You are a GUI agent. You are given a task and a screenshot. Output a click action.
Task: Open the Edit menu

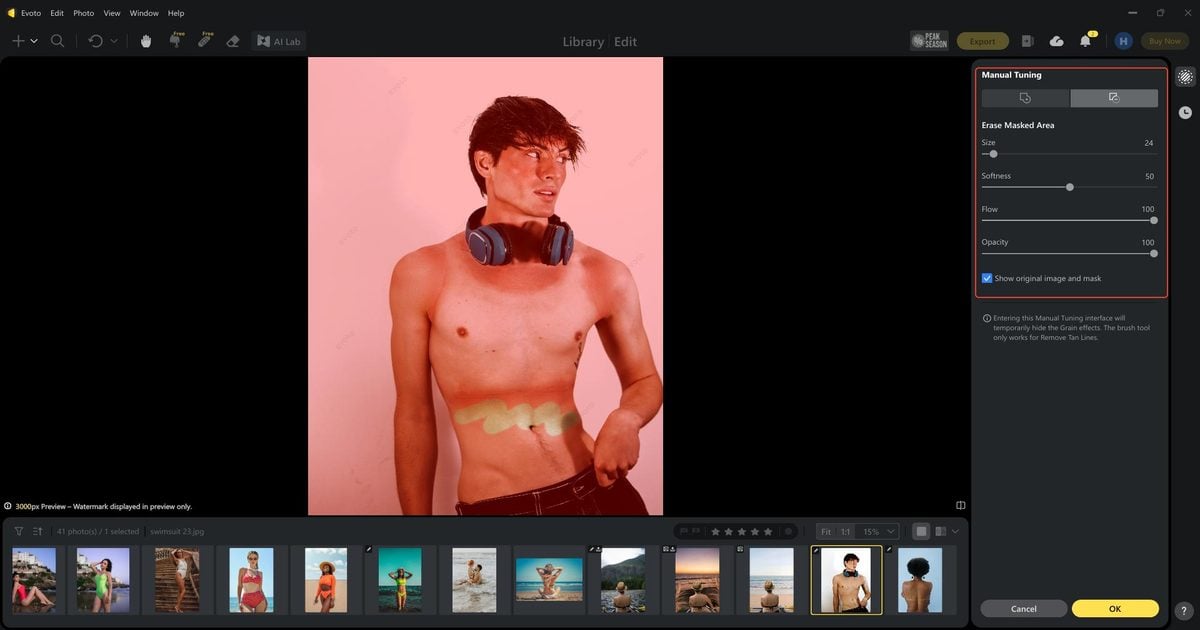pyautogui.click(x=57, y=13)
